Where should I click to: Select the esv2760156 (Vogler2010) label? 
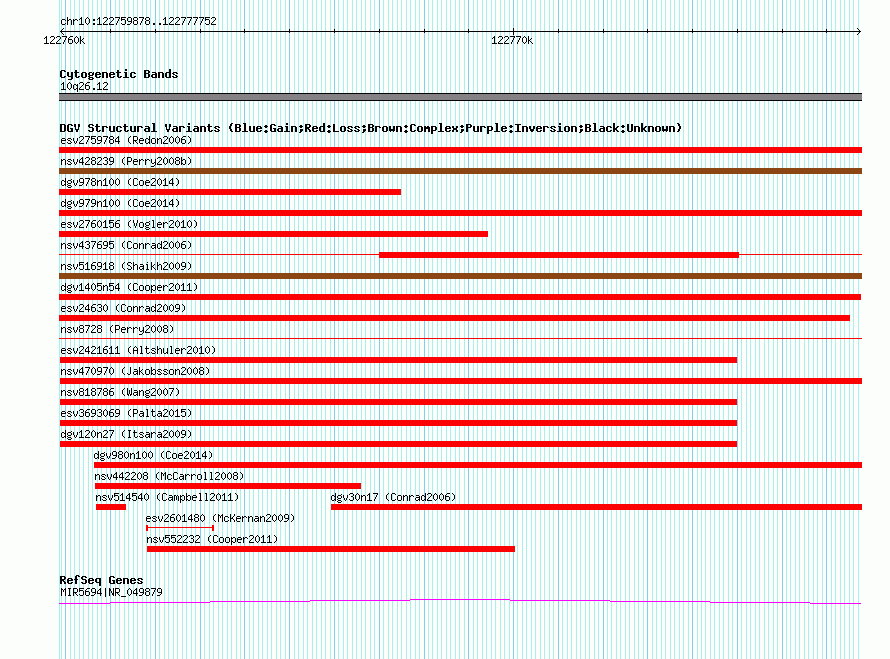129,224
